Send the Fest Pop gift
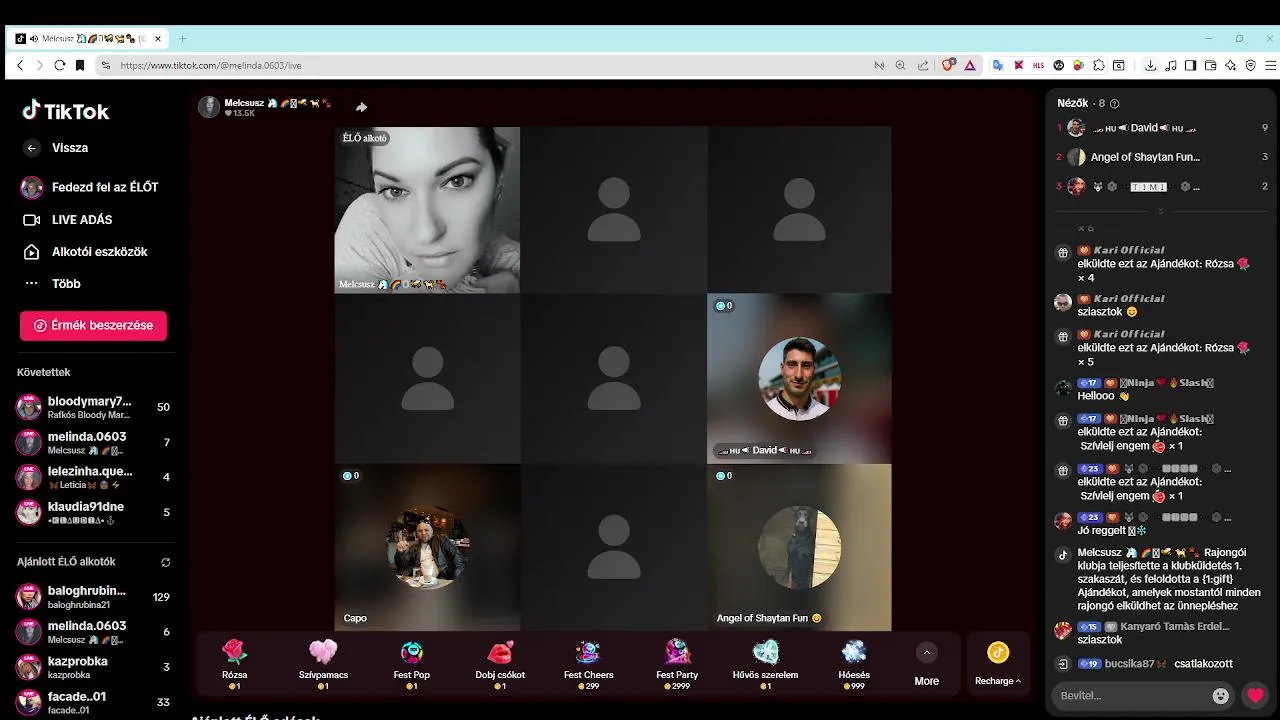The height and width of the screenshot is (720, 1280). pos(412,664)
